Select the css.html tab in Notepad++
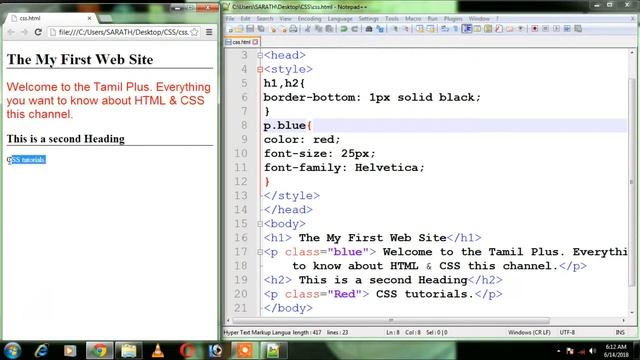Viewport: 640px width, 360px height. [242, 42]
